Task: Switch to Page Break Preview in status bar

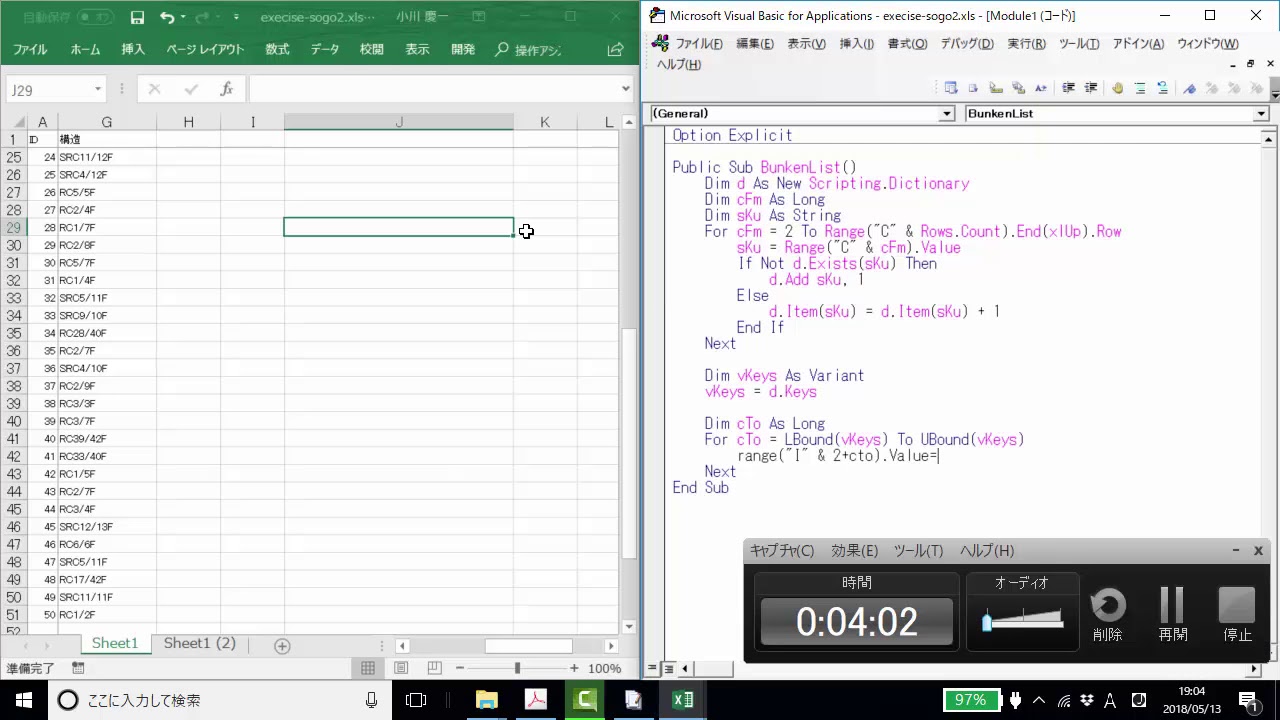Action: click(x=434, y=668)
